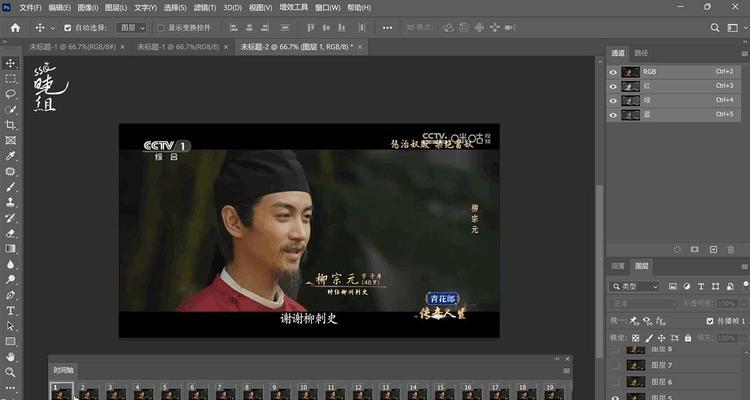This screenshot has height=400, width=750.
Task: Select the History Brush tool
Action: click(10, 218)
